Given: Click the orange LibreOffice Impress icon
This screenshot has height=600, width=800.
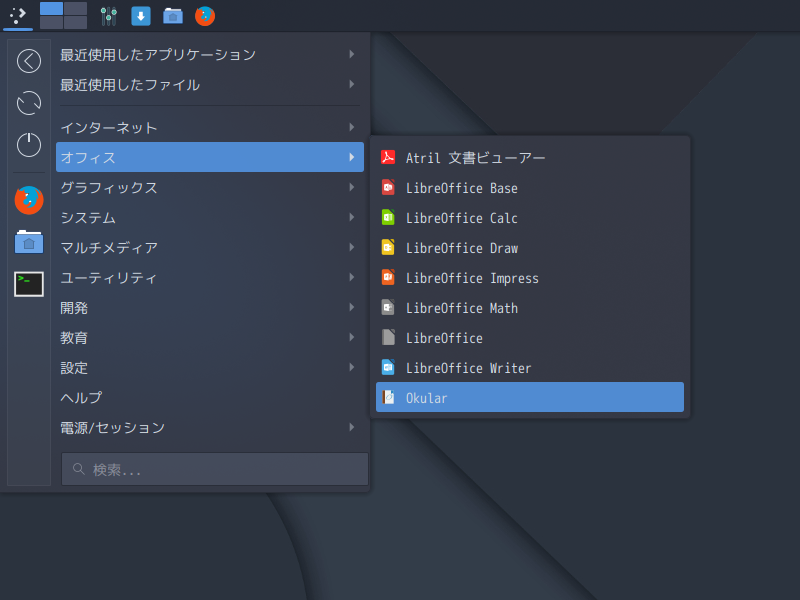Looking at the screenshot, I should (388, 278).
